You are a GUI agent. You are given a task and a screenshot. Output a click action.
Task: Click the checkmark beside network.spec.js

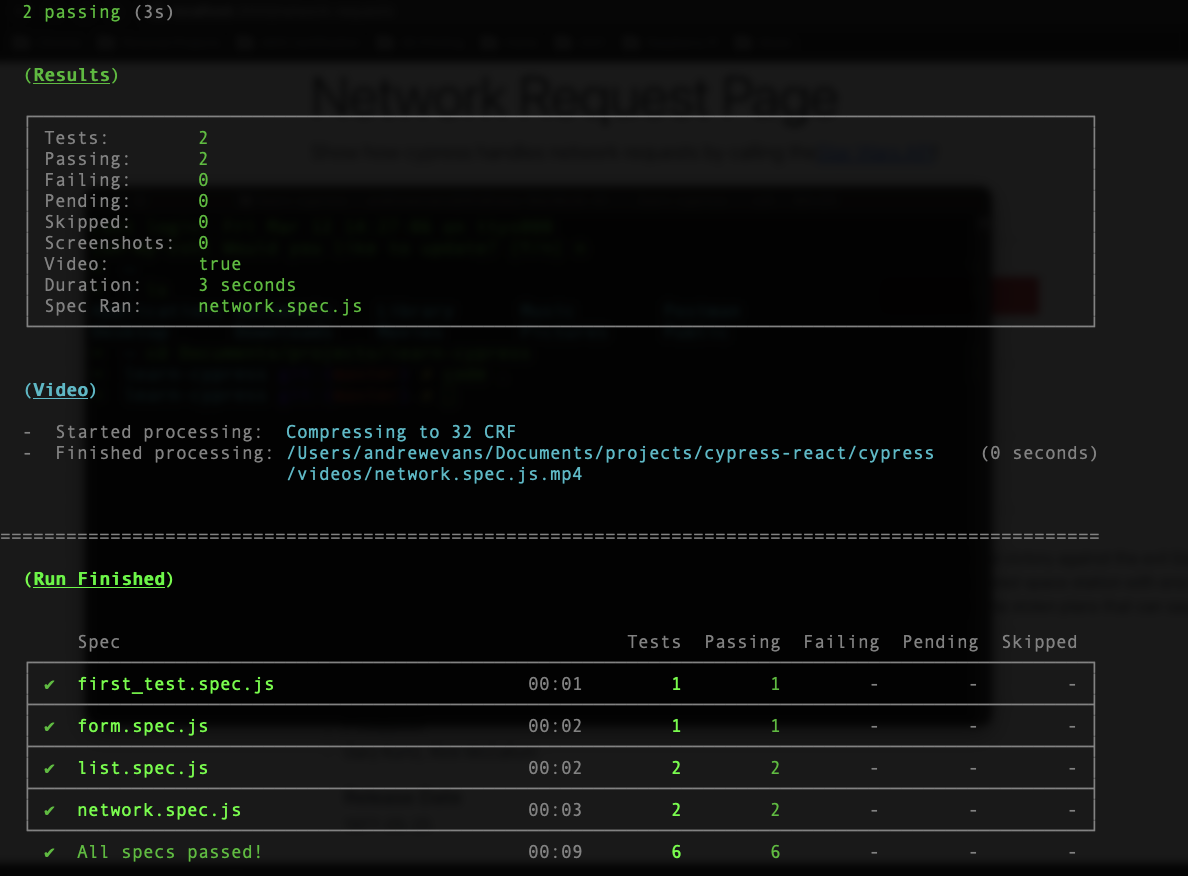(50, 809)
